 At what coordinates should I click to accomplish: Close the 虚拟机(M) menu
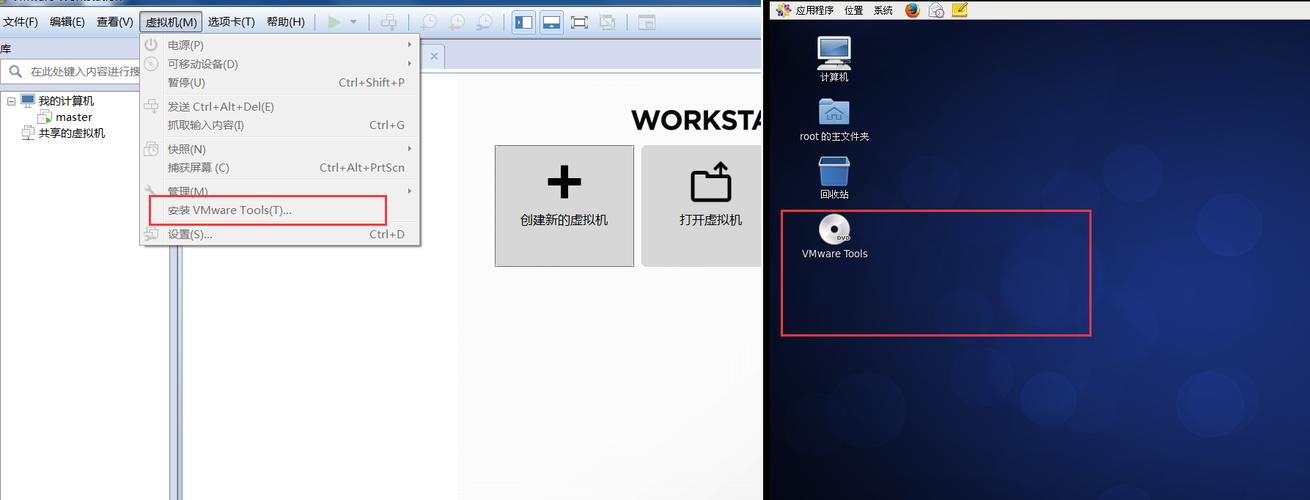click(x=172, y=22)
